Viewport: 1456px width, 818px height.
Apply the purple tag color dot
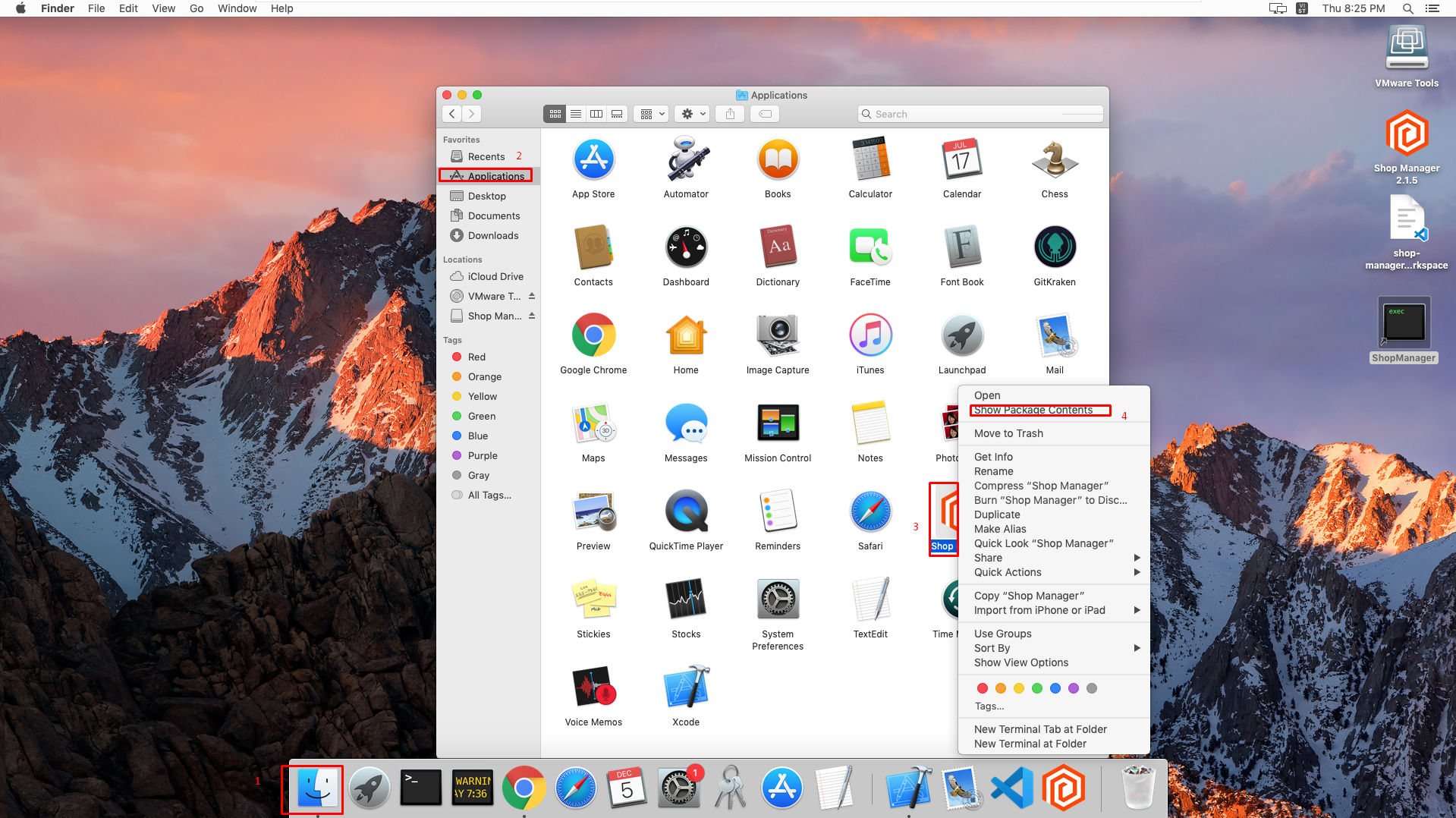click(x=1074, y=688)
